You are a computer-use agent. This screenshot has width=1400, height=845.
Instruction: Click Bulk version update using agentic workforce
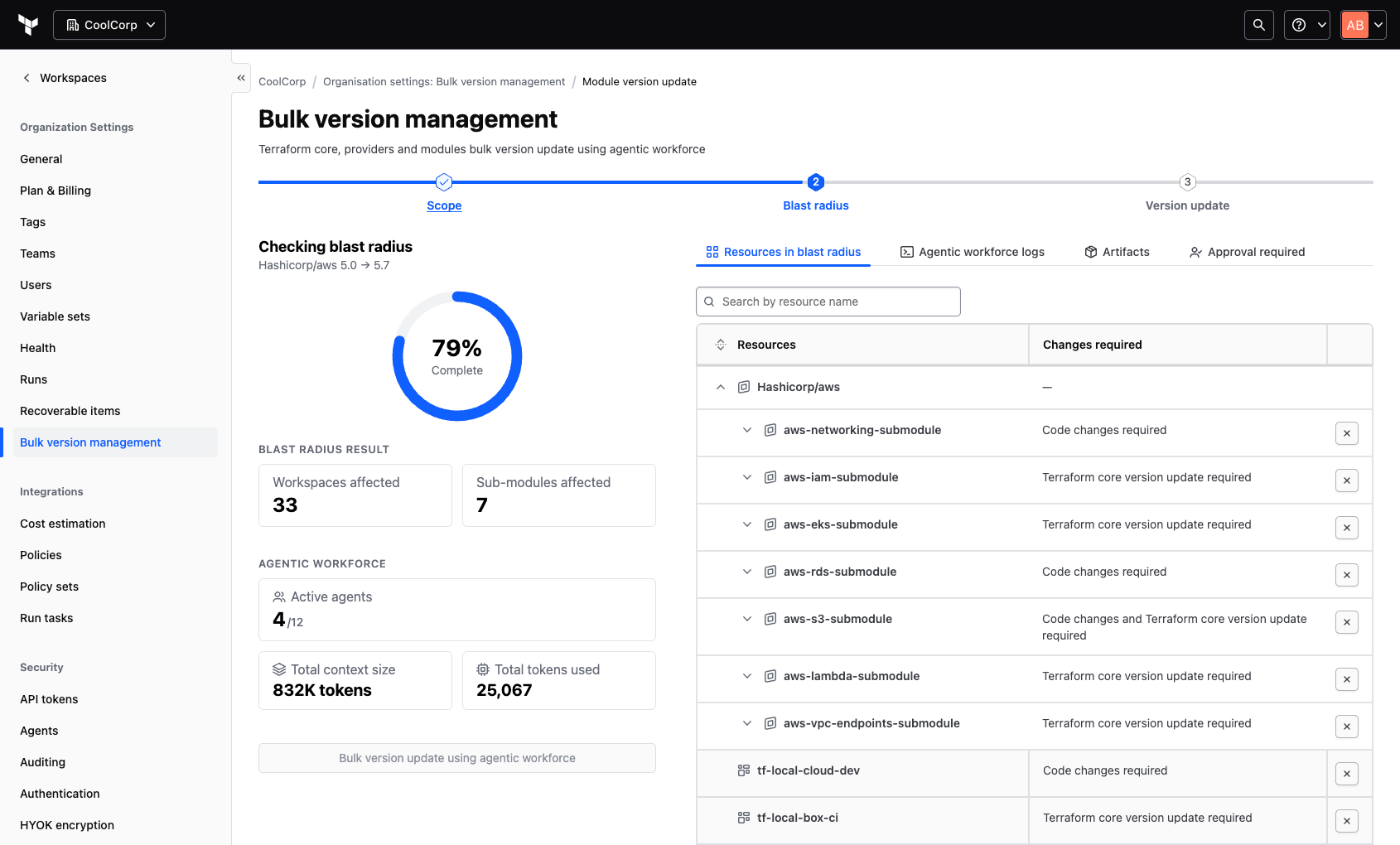click(x=457, y=758)
